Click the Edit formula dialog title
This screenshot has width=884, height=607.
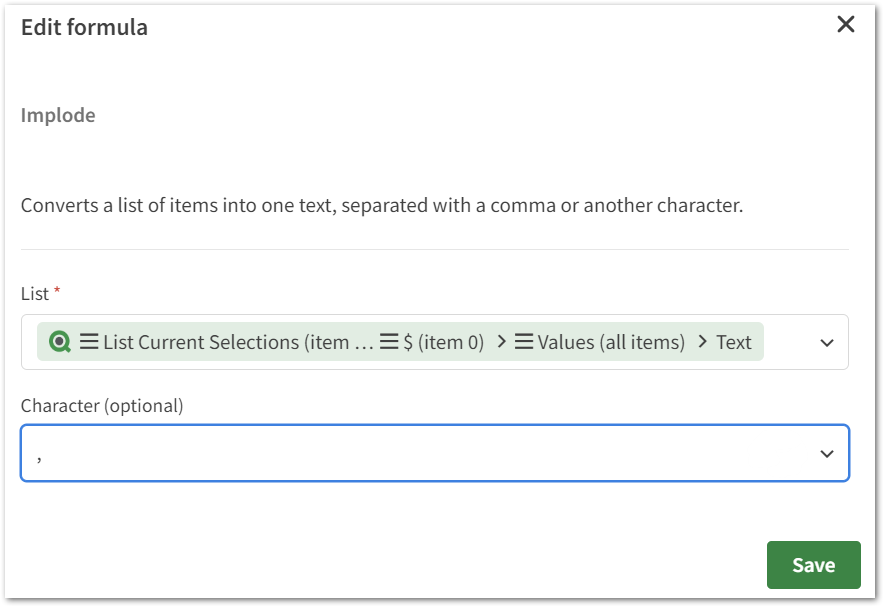pos(83,27)
